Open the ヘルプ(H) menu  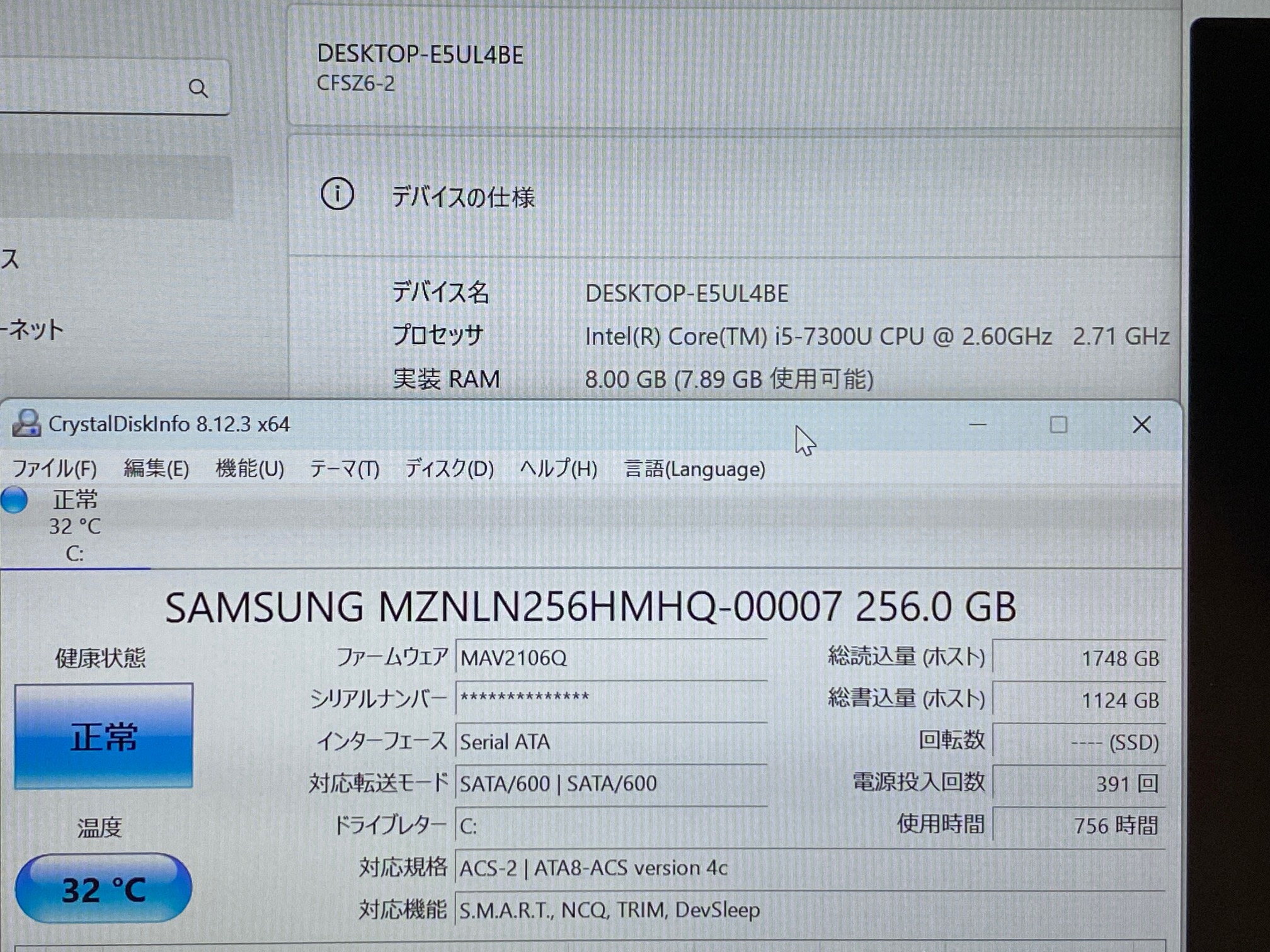click(x=558, y=469)
